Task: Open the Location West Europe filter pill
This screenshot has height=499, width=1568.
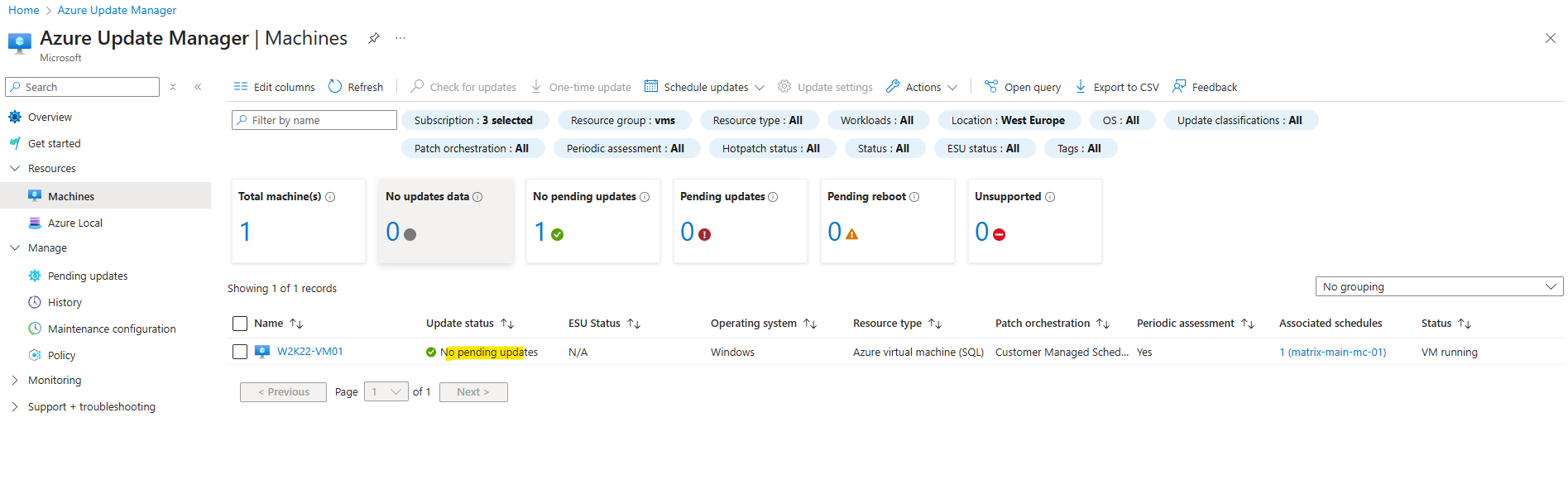Action: (1009, 120)
